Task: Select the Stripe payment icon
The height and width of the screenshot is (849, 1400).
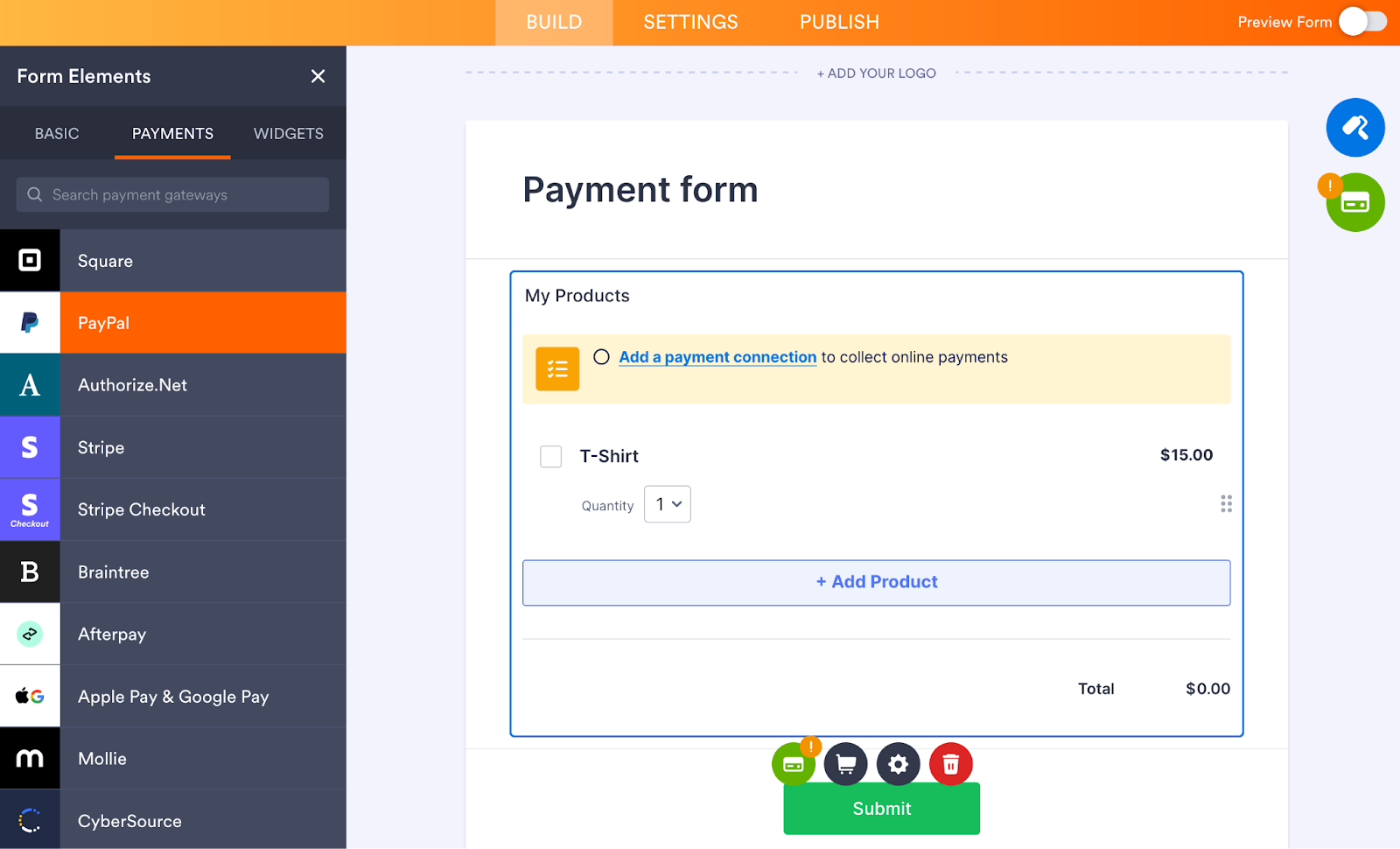Action: pyautogui.click(x=30, y=447)
